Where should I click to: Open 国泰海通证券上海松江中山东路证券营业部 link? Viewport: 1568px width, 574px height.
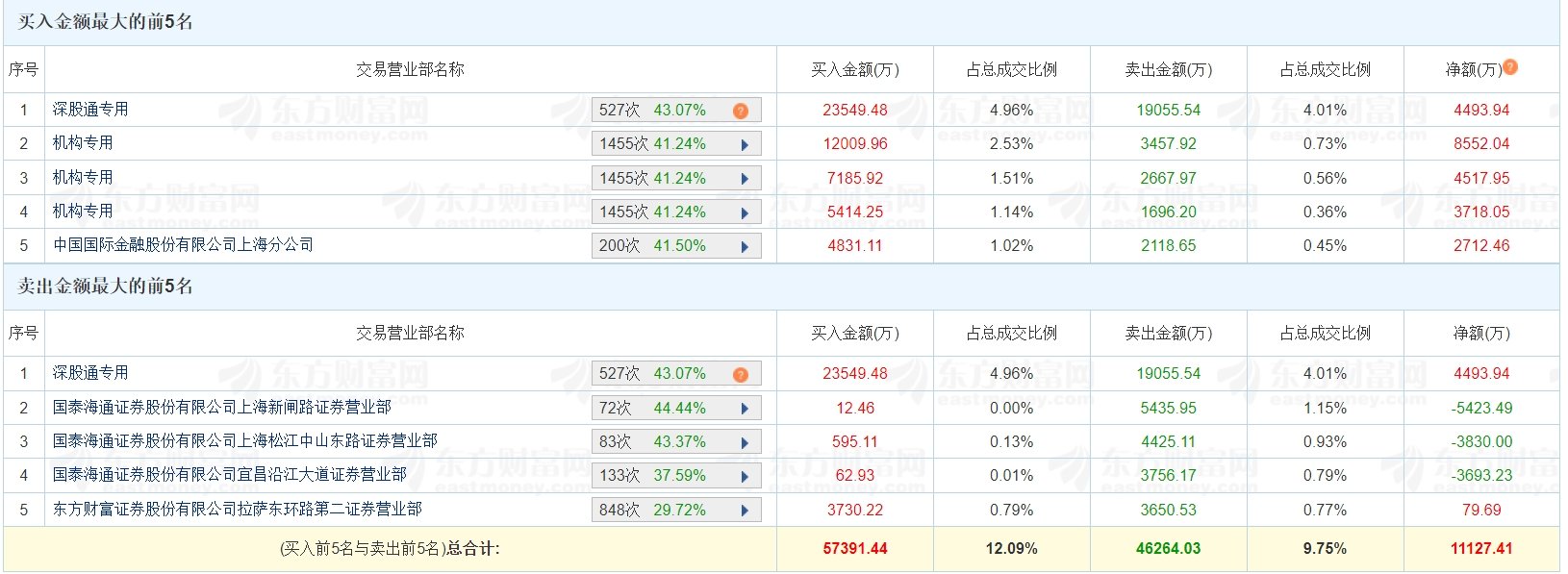(244, 441)
